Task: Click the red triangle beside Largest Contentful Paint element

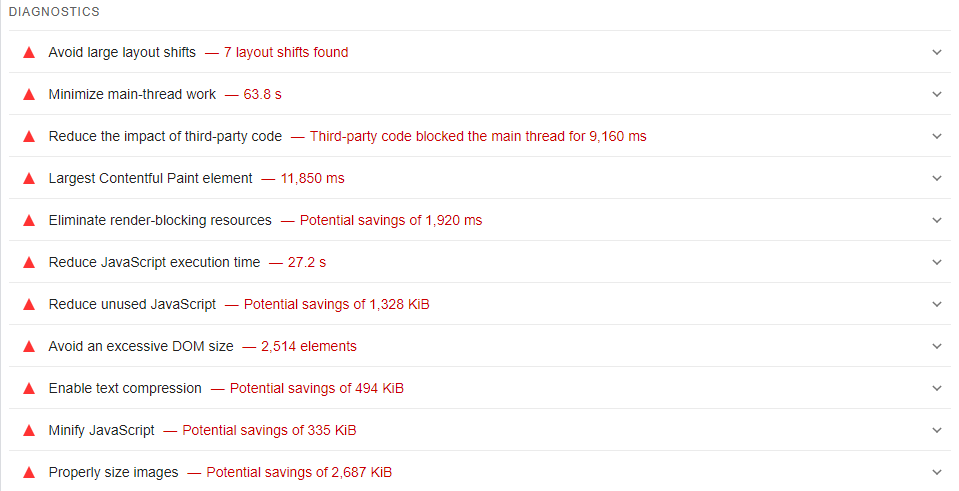Action: pyautogui.click(x=29, y=178)
